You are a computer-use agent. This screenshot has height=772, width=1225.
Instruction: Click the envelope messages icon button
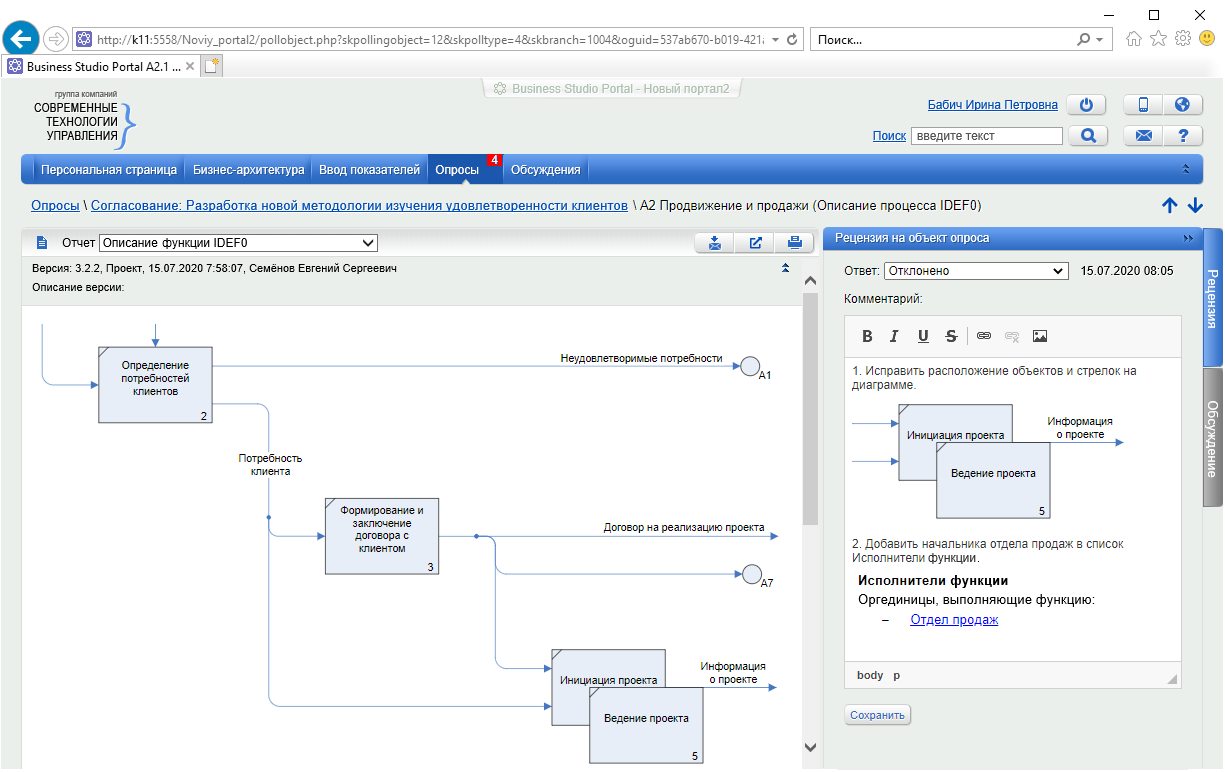coord(1143,136)
